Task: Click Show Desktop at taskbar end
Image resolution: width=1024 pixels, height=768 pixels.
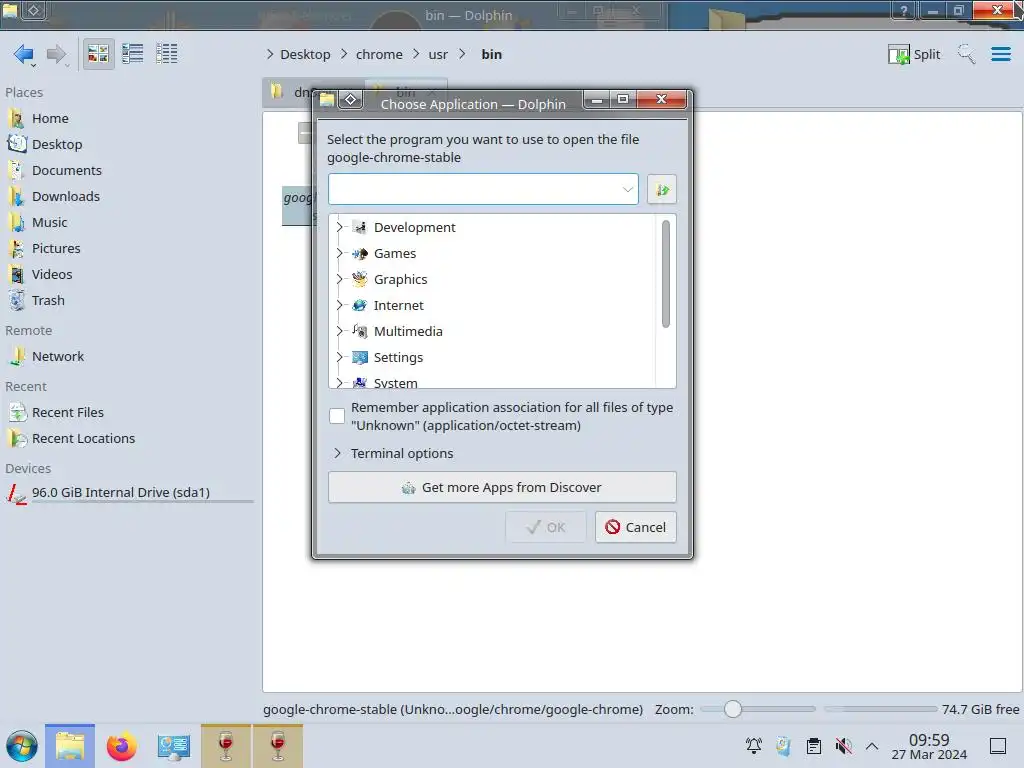Action: click(x=998, y=746)
